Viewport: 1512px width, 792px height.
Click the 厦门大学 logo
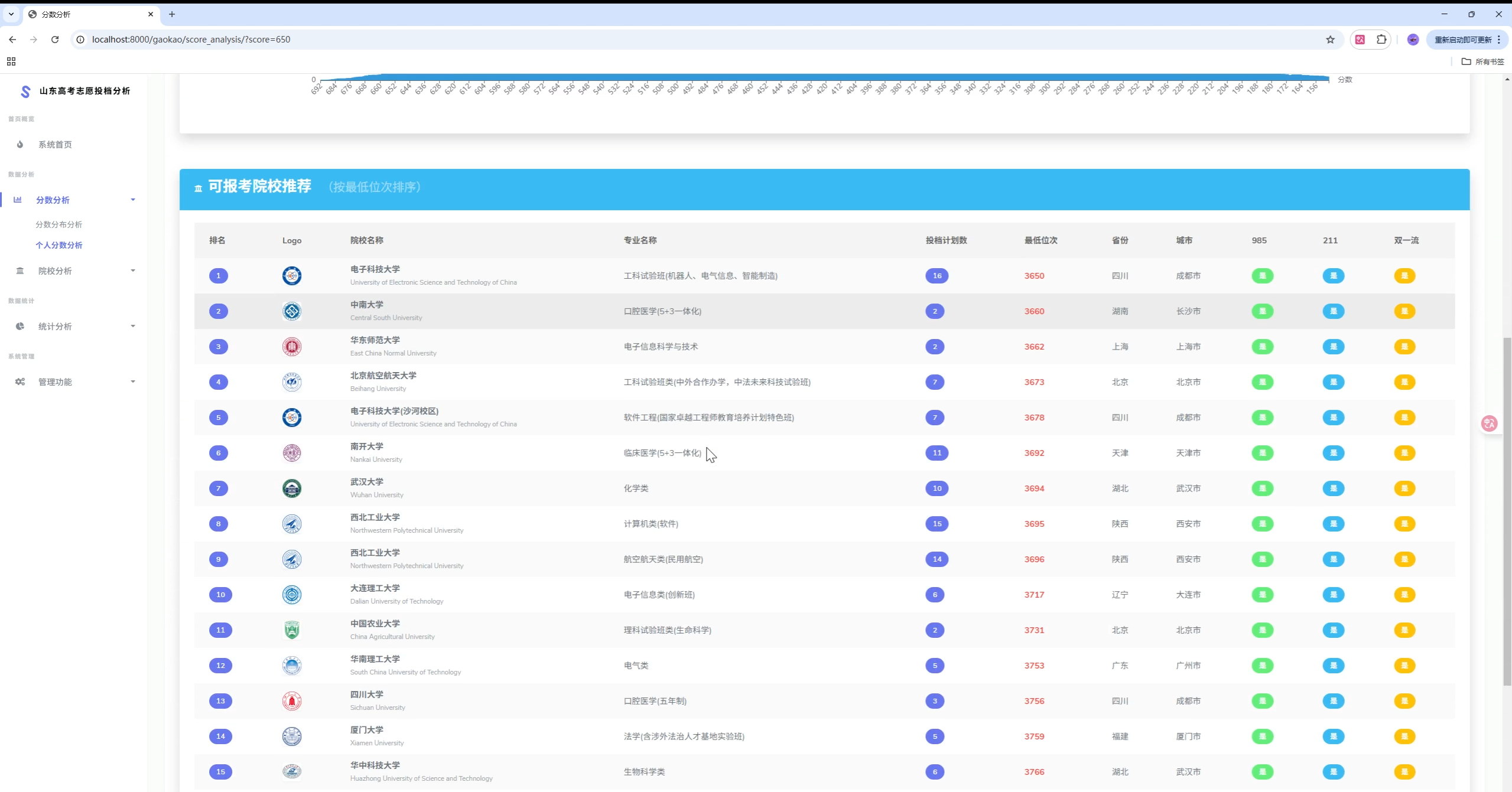292,736
